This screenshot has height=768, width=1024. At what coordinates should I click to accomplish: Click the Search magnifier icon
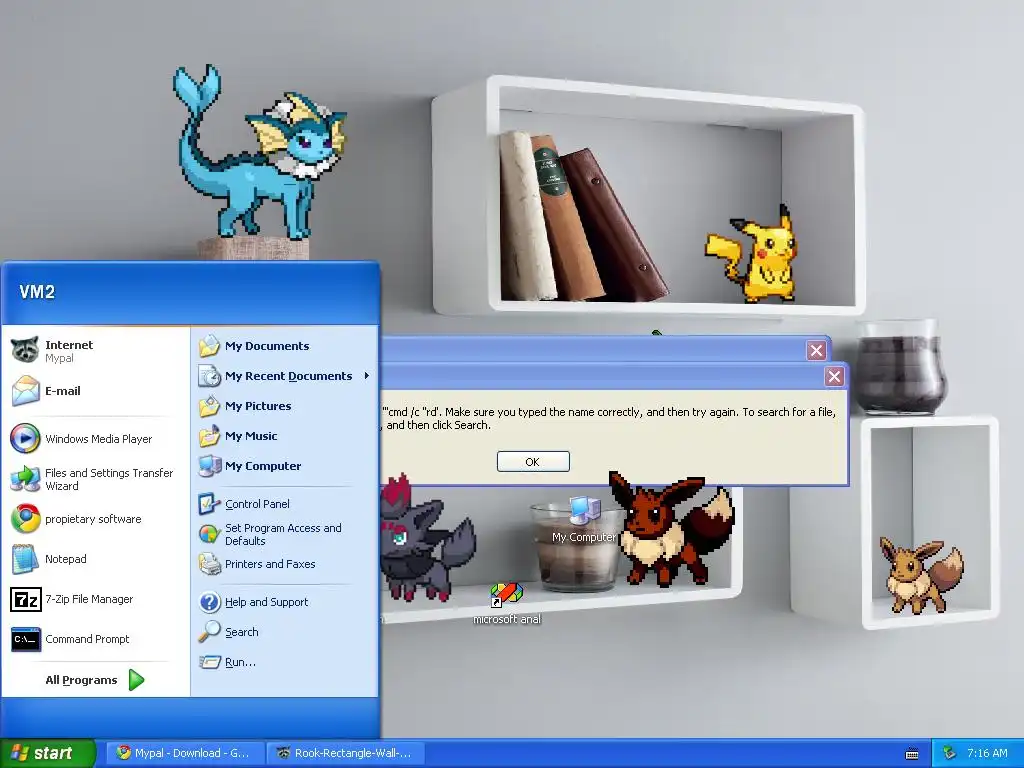click(210, 632)
